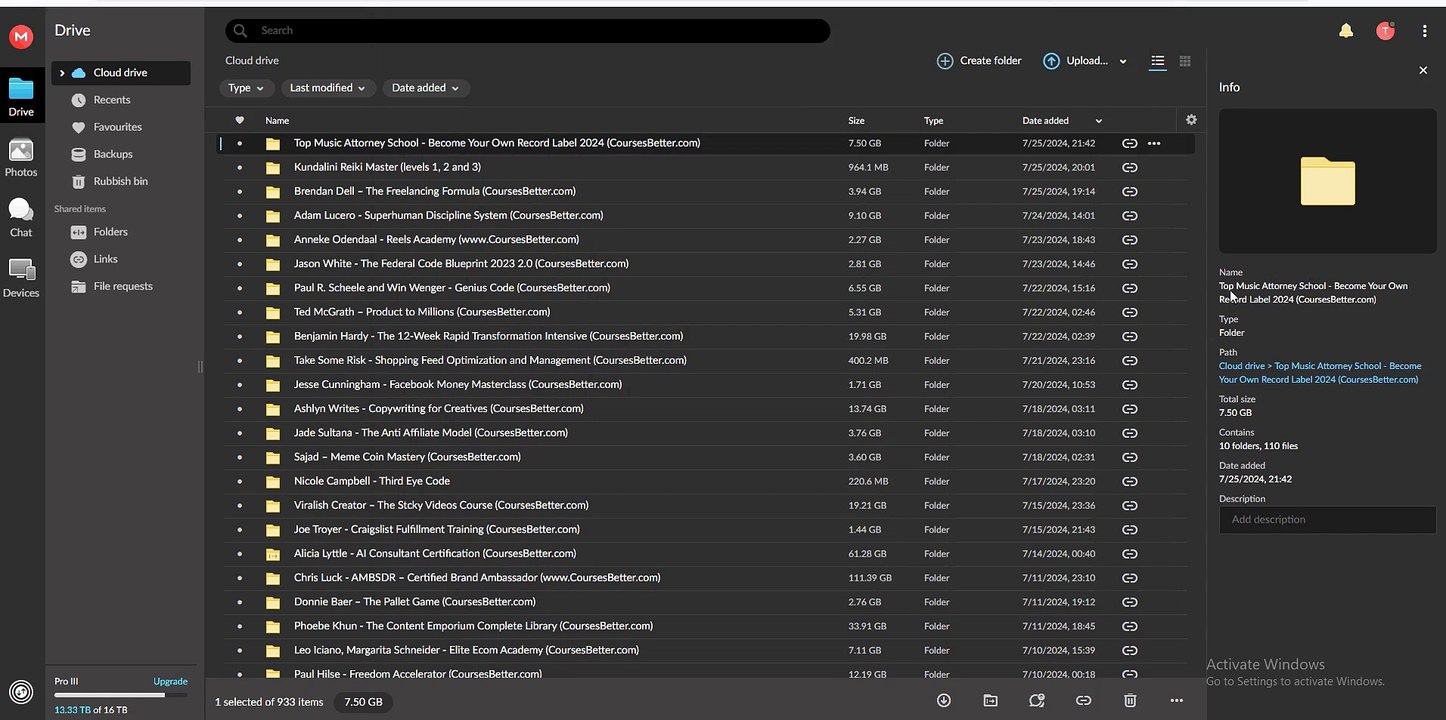Toggle favourite dot for Jesse Cunningham folder
This screenshot has height=720, width=1446.
(239, 384)
